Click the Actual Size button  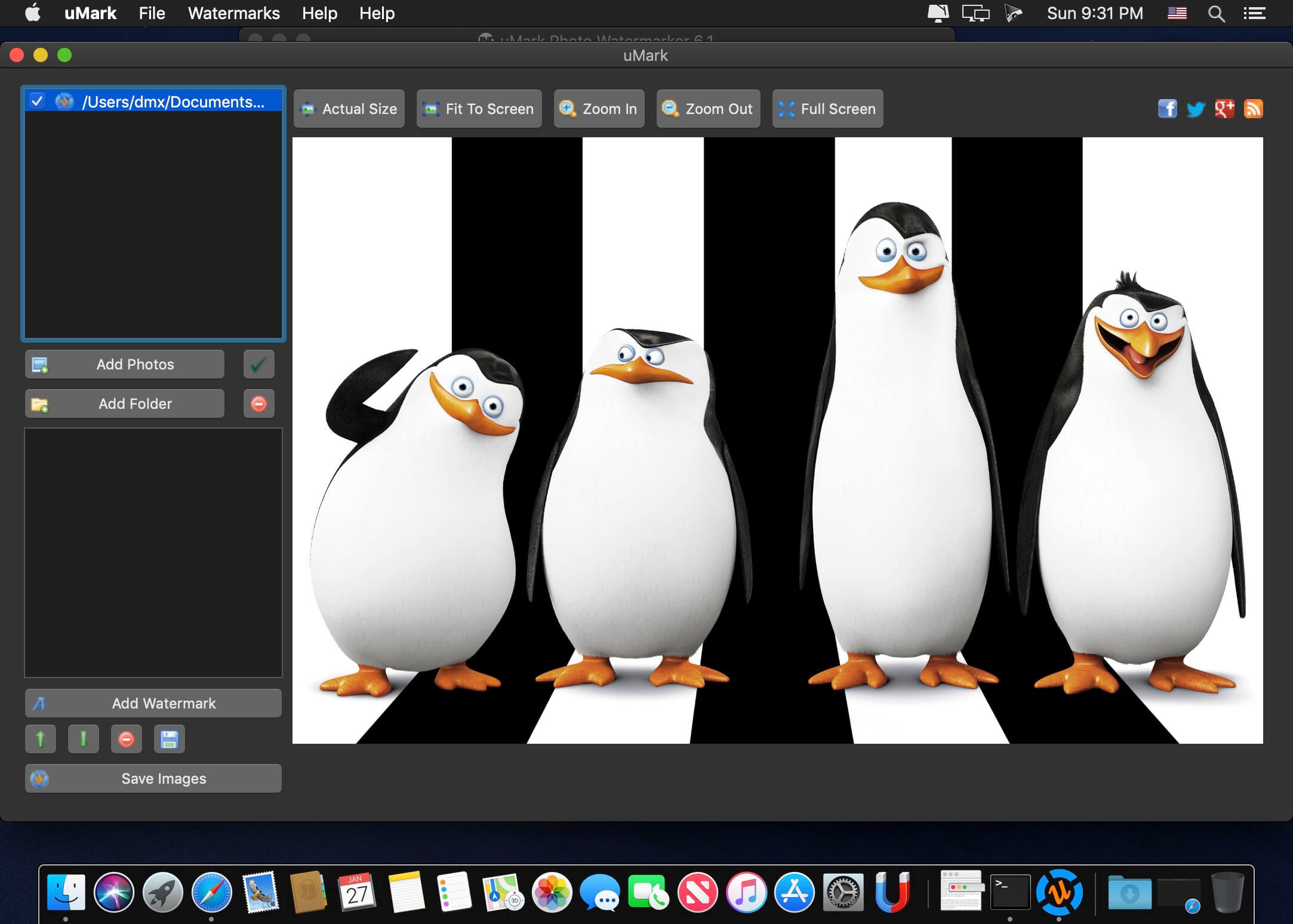(349, 109)
